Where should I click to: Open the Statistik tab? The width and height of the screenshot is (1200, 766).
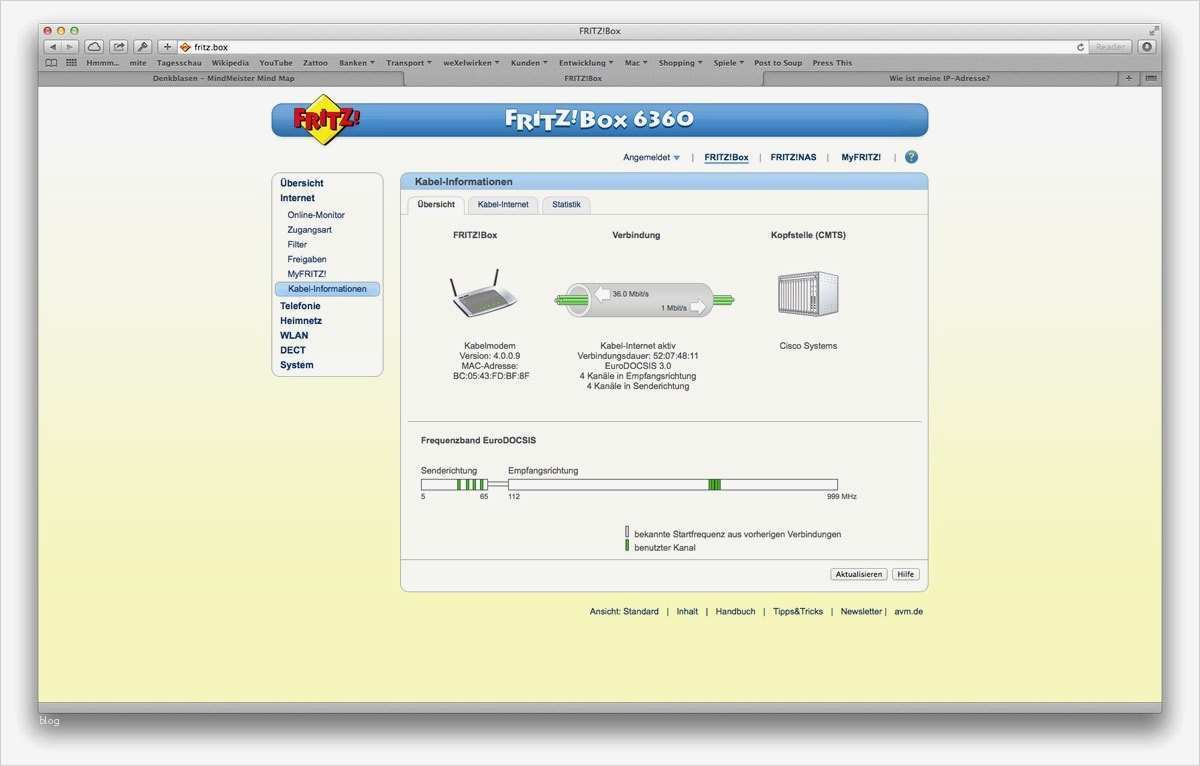(566, 204)
